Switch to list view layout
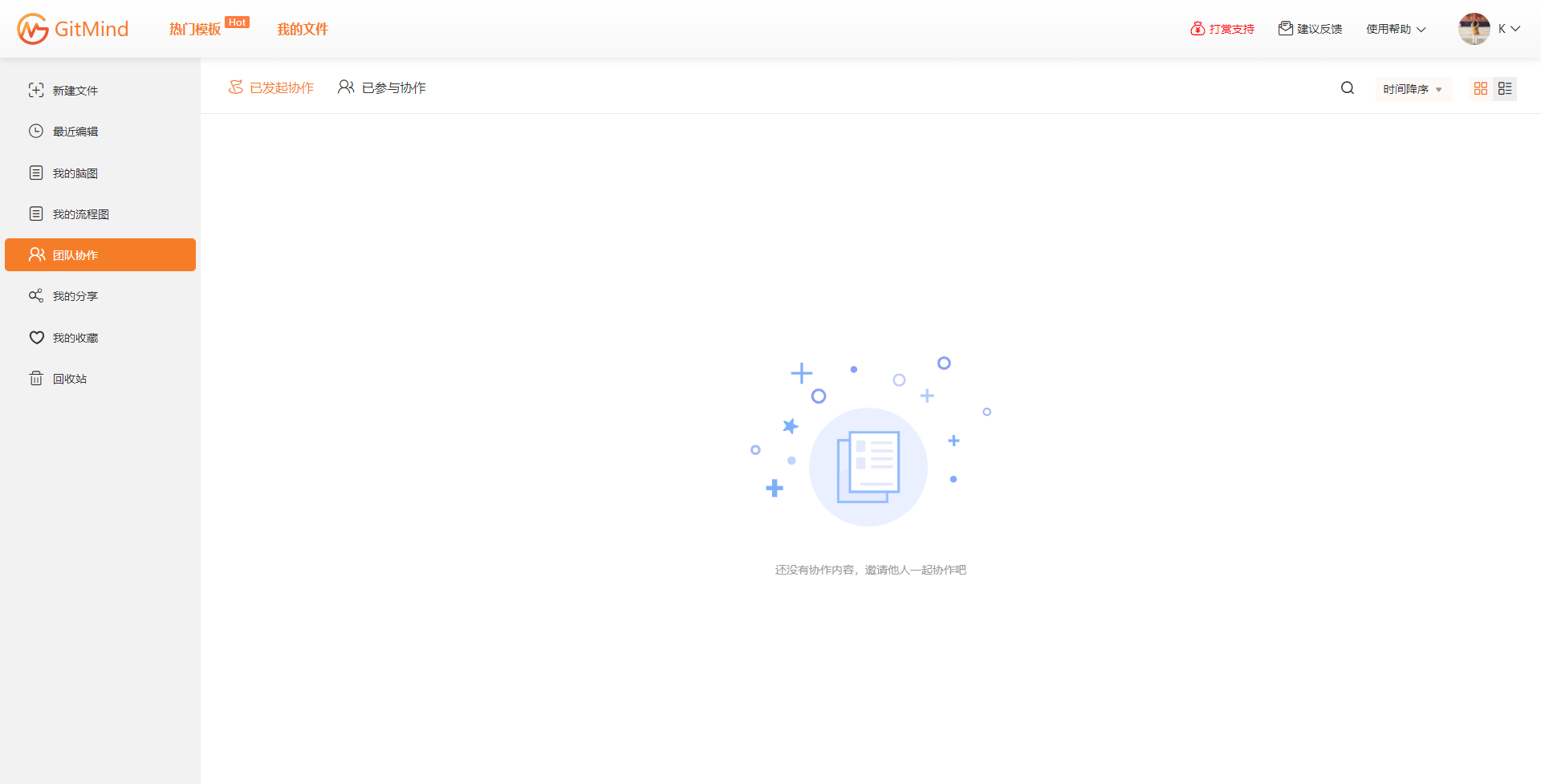 [x=1505, y=88]
